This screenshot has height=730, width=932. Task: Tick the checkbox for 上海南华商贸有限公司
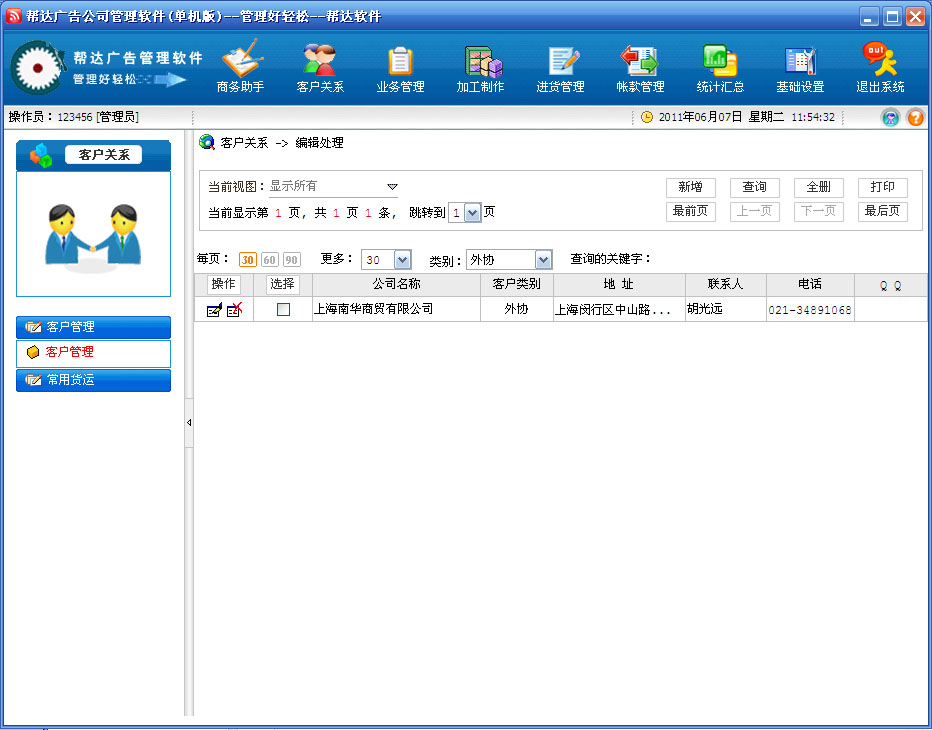pyautogui.click(x=284, y=310)
